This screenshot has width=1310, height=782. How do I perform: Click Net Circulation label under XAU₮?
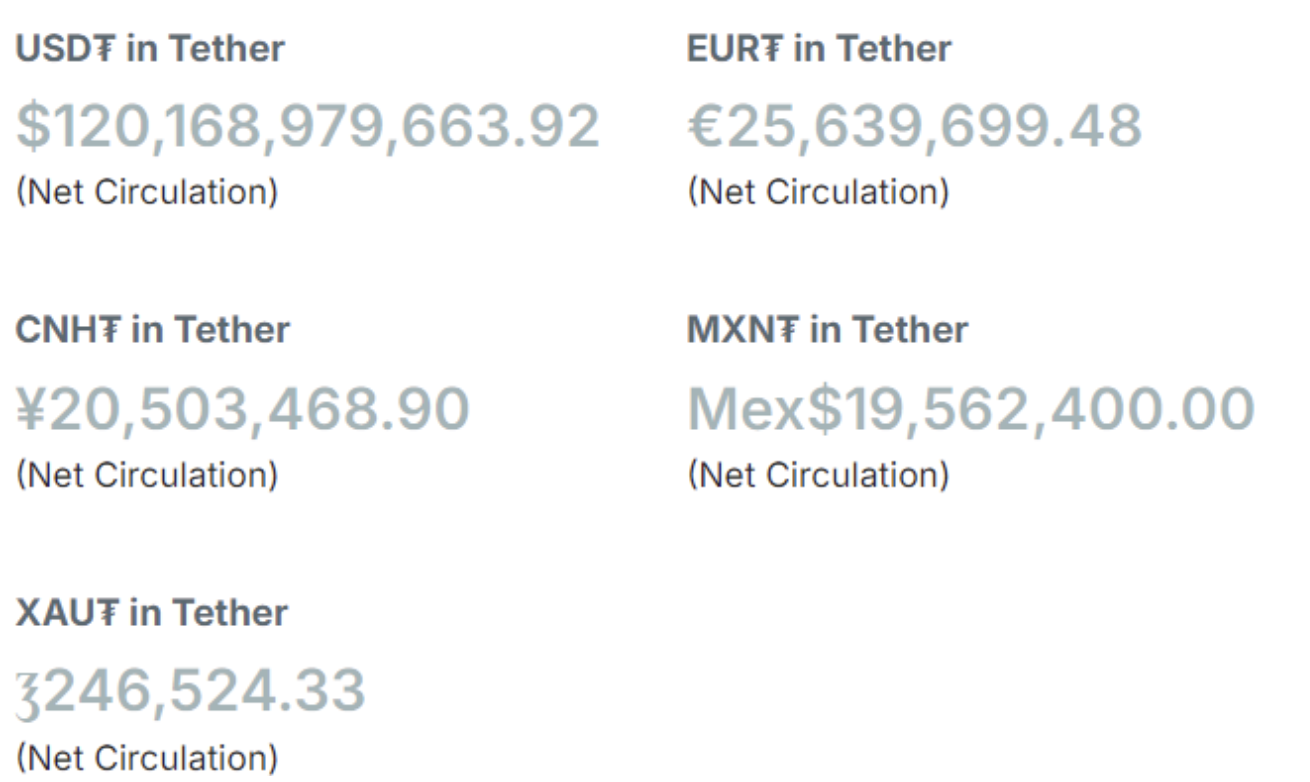146,757
